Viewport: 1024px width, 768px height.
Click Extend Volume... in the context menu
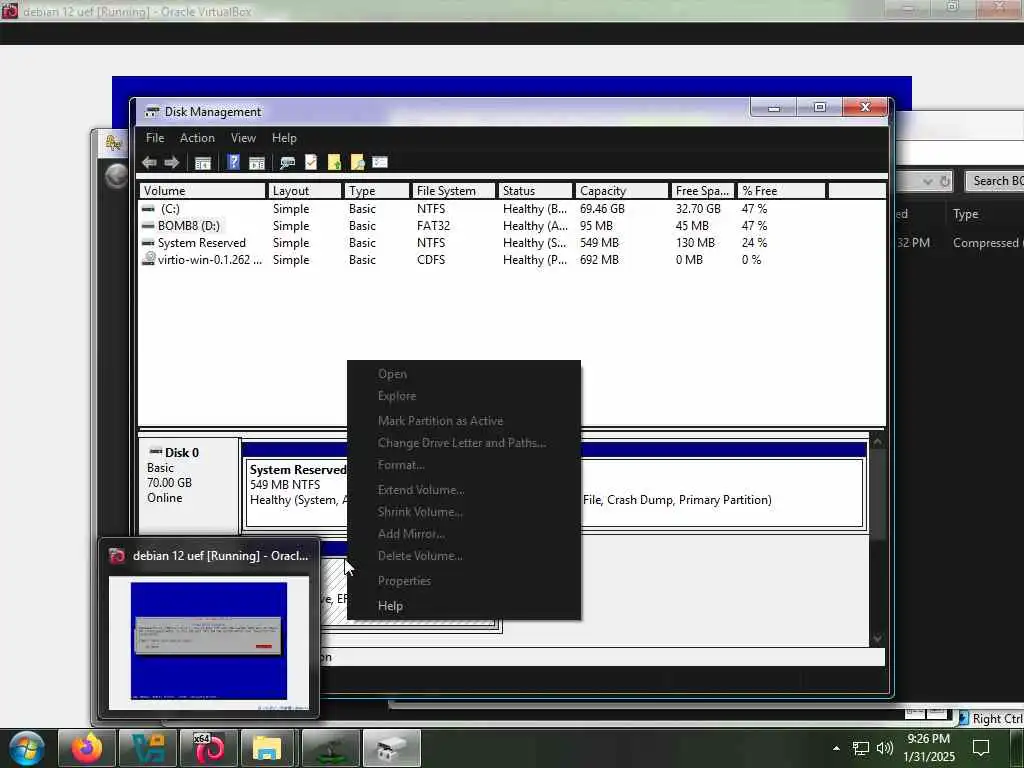pyautogui.click(x=421, y=490)
